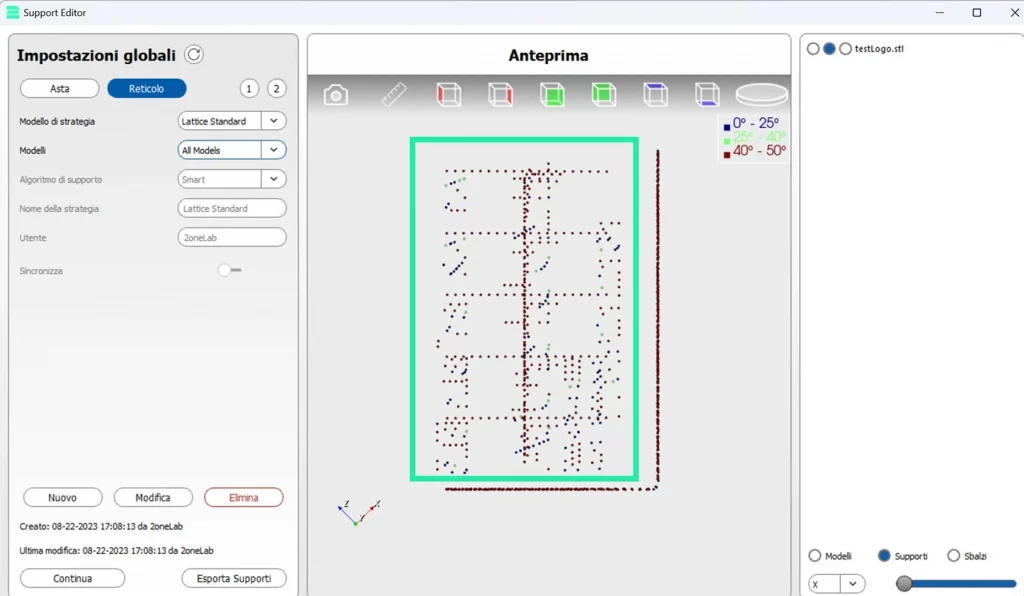Select the Sbalzi radio button

pos(953,556)
